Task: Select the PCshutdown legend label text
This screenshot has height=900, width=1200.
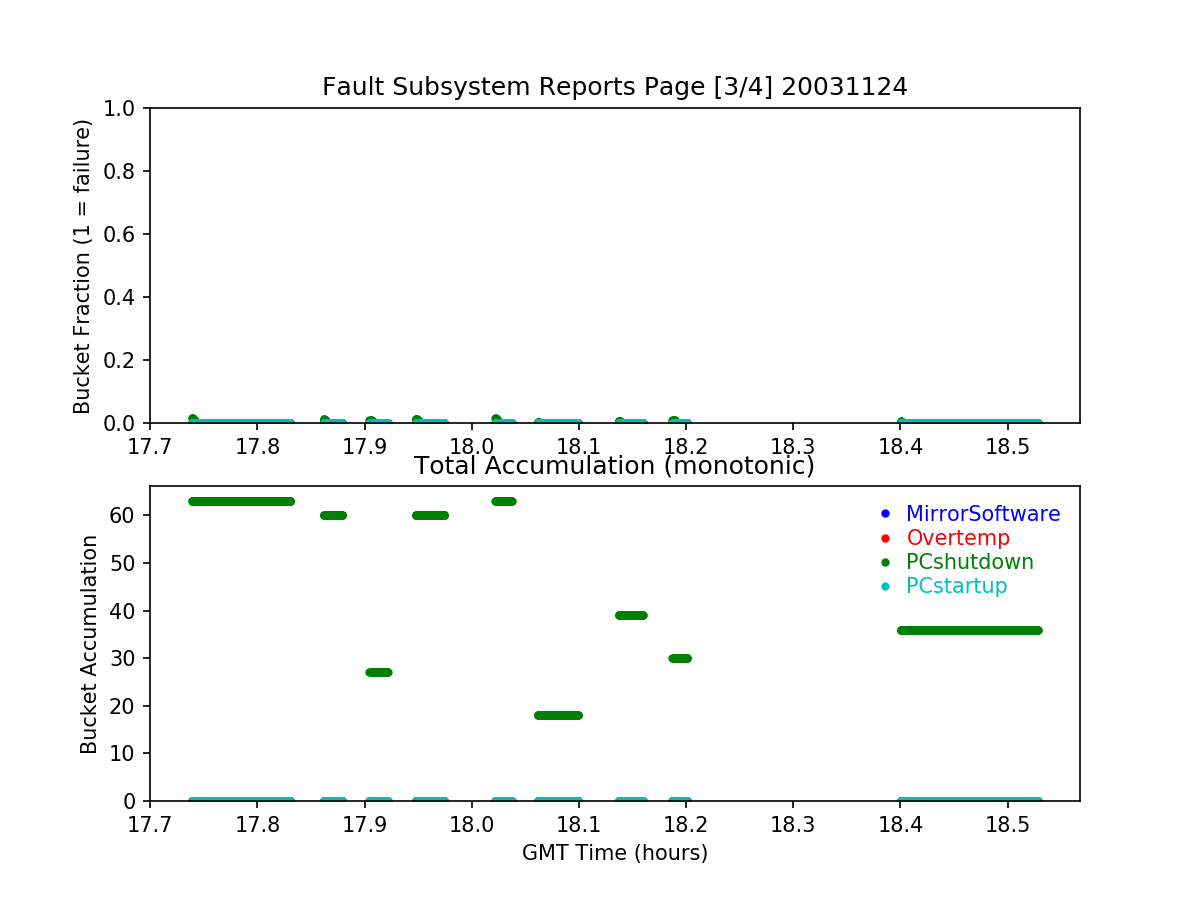Action: pos(969,562)
